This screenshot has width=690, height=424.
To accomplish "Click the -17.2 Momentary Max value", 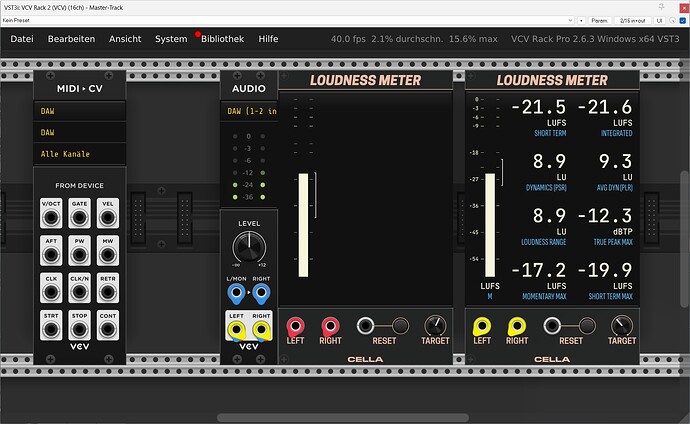I will 539,270.
